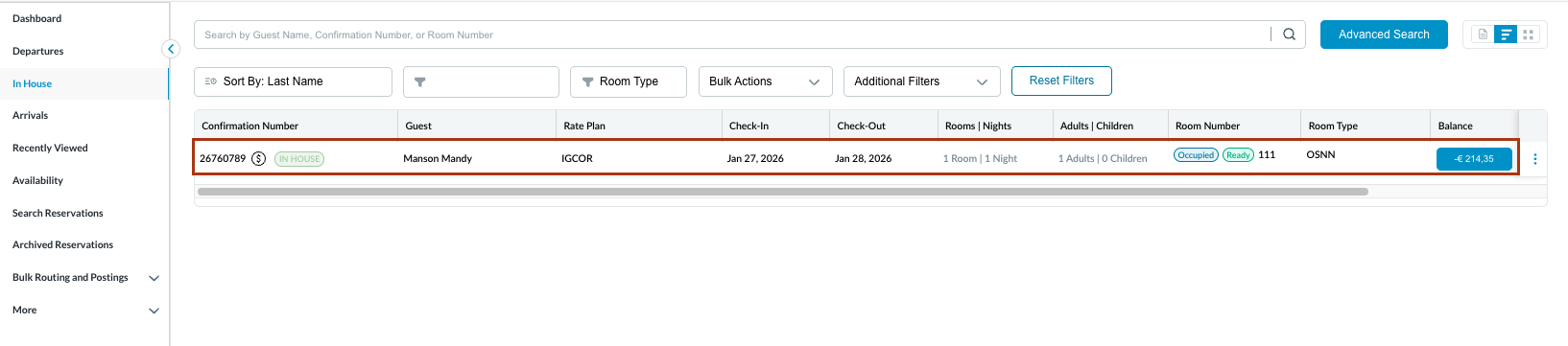1568x346 pixels.
Task: Click the Ready housekeeping badge
Action: point(1238,154)
